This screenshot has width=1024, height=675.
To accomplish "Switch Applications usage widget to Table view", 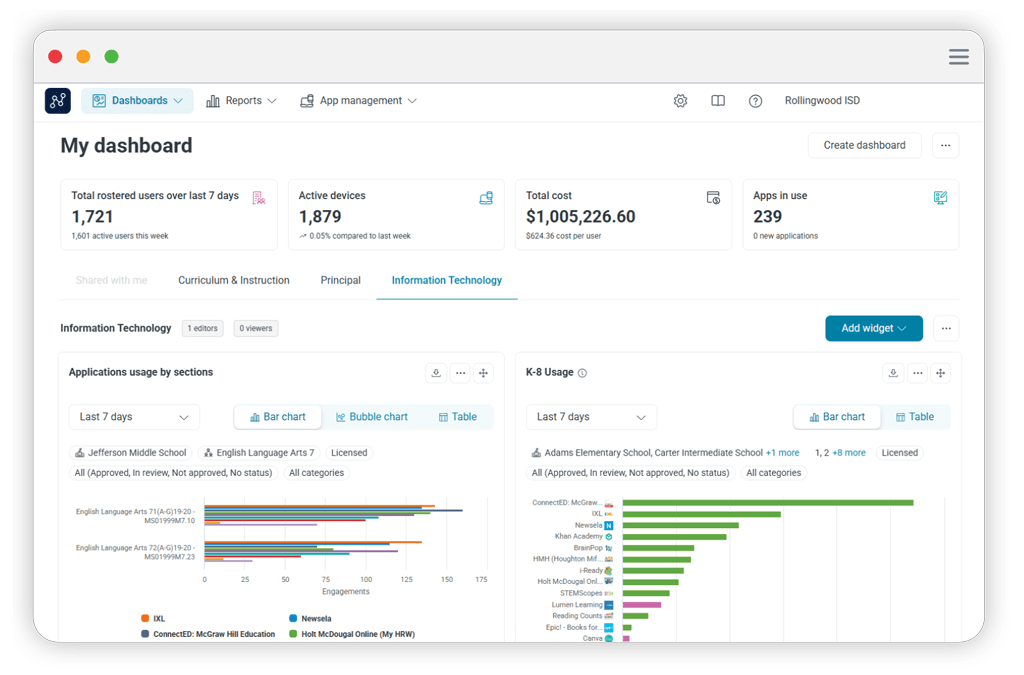I will [459, 417].
